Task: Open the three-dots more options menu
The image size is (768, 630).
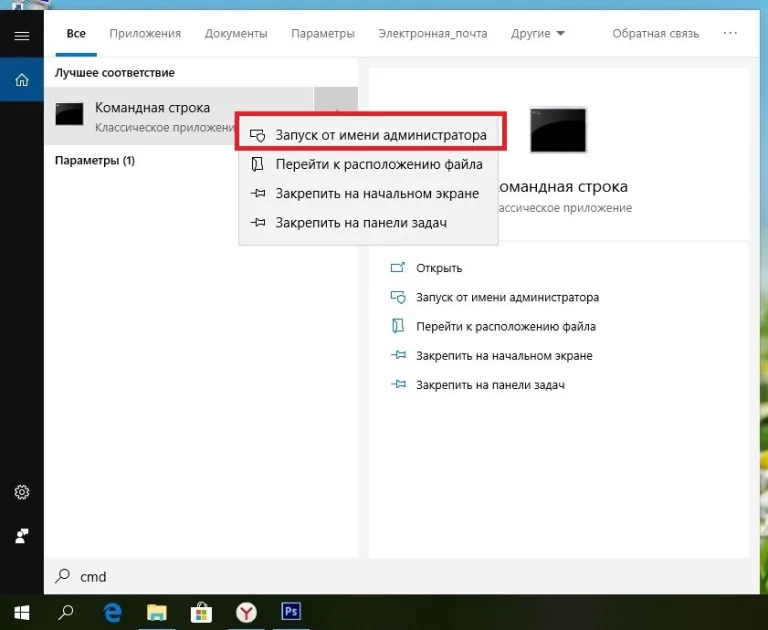Action: pos(730,33)
